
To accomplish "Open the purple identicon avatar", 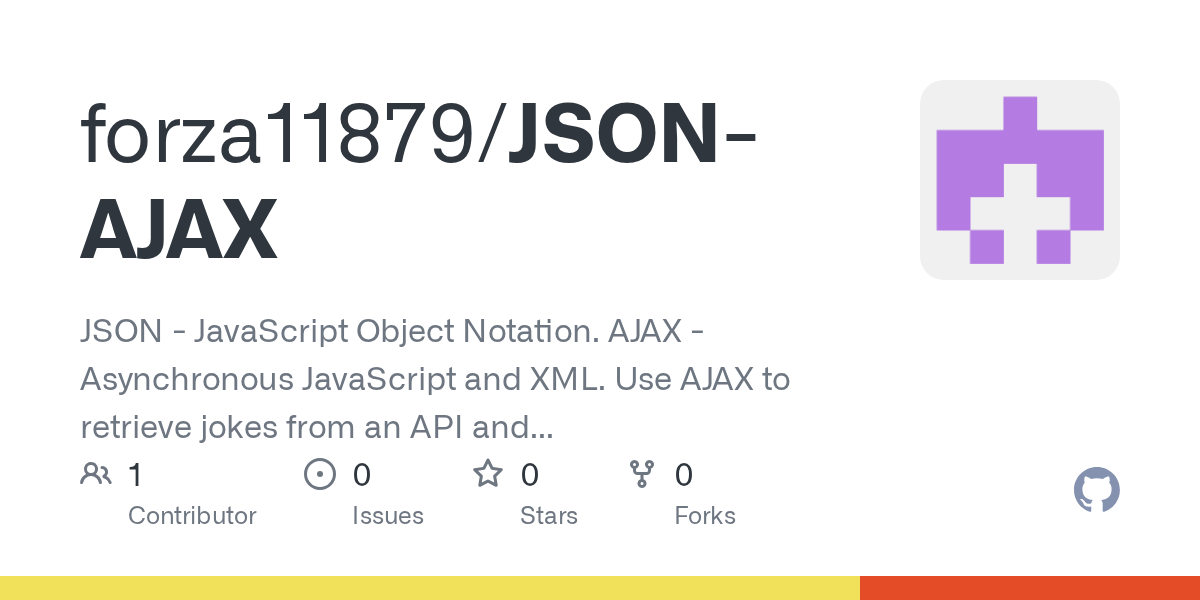I will pyautogui.click(x=1020, y=180).
